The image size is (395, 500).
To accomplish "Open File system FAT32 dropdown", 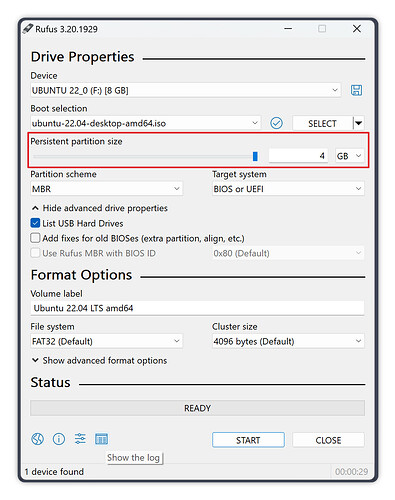I will tap(106, 341).
